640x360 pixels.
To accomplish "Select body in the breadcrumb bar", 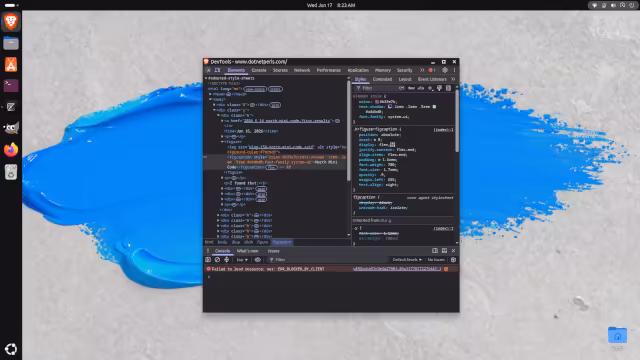I will 222,242.
